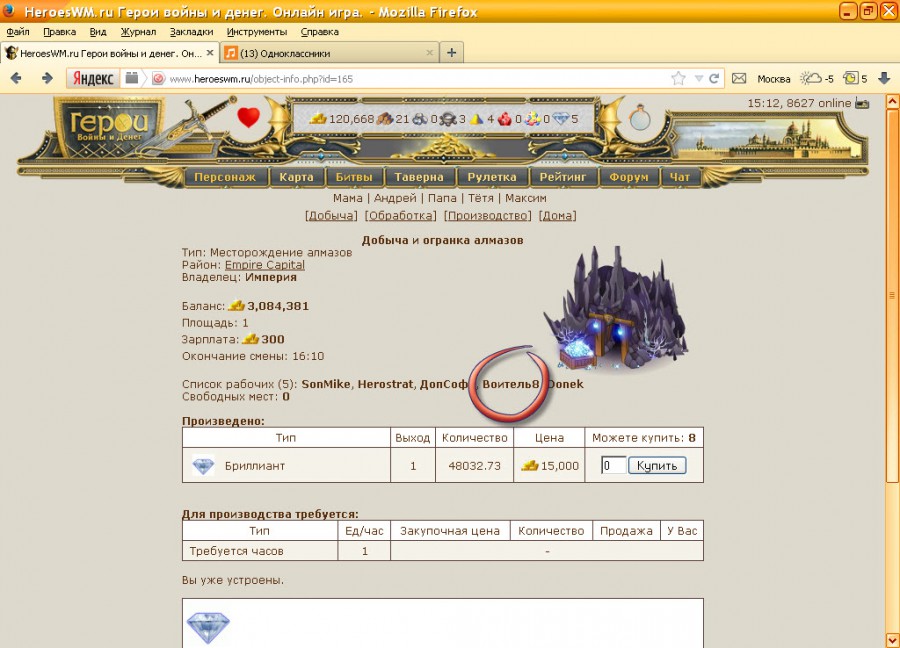
Task: Expand the URL history dropdown arrow
Action: pyautogui.click(x=698, y=78)
